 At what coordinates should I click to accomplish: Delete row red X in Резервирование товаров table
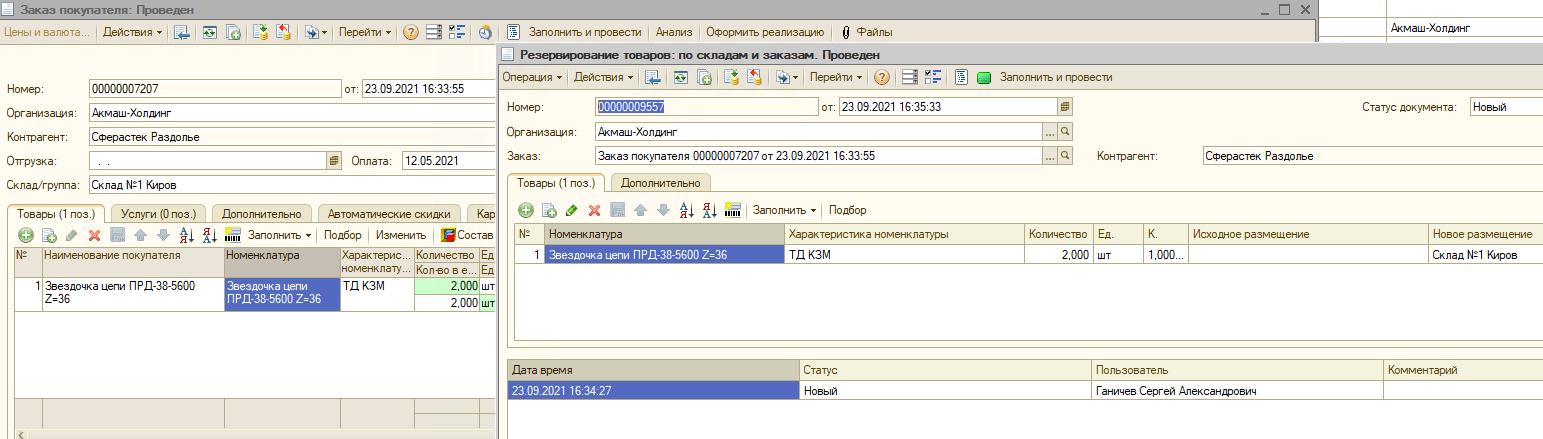(595, 210)
